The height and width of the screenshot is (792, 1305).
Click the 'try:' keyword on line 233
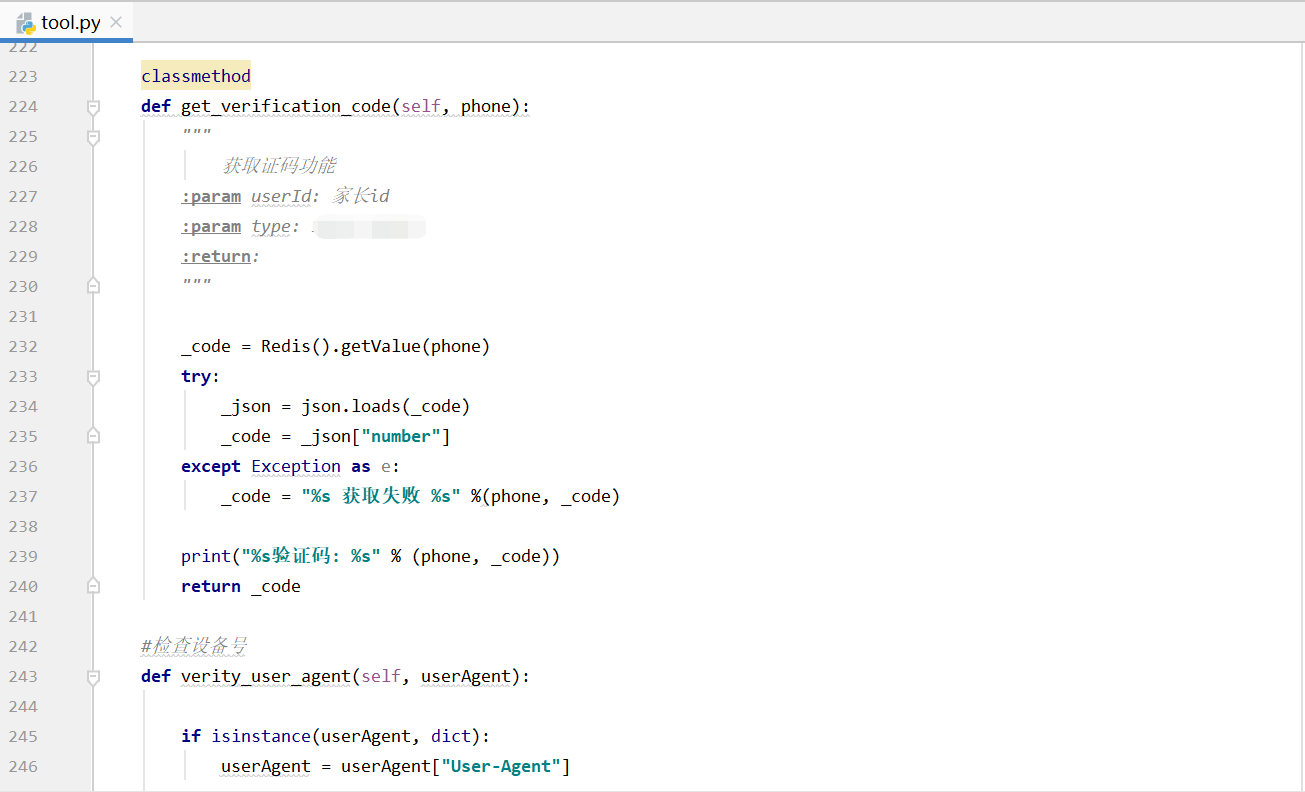(x=201, y=376)
